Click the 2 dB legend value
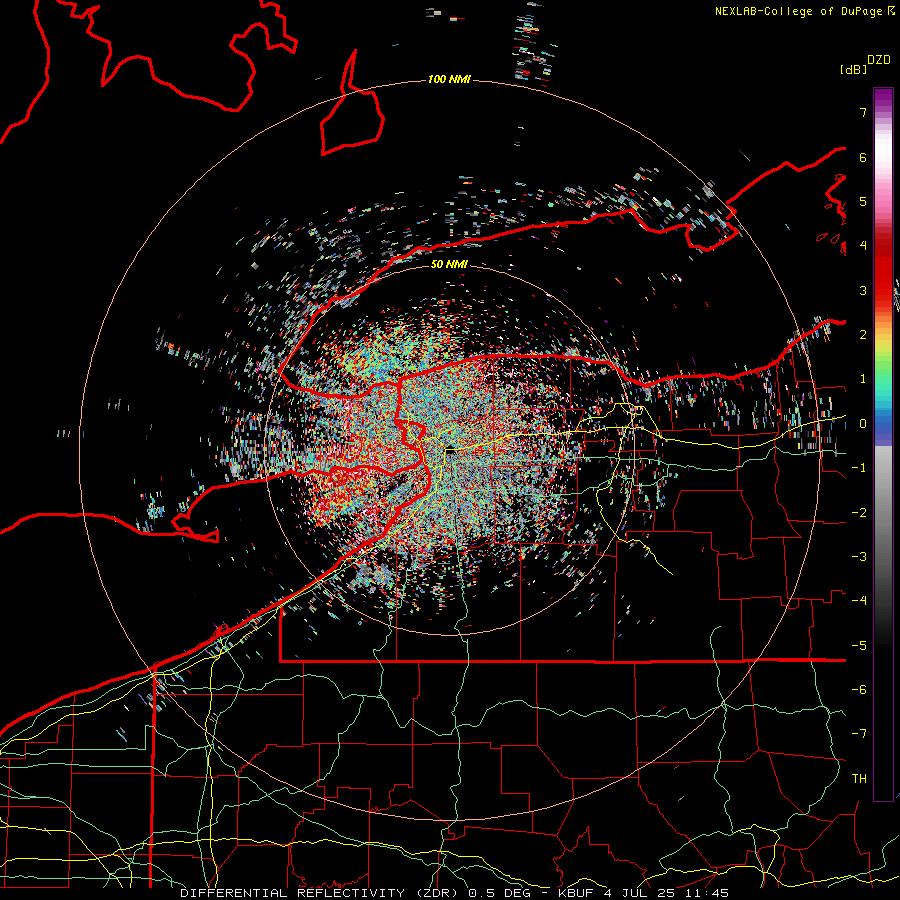The image size is (900, 900). 863,335
